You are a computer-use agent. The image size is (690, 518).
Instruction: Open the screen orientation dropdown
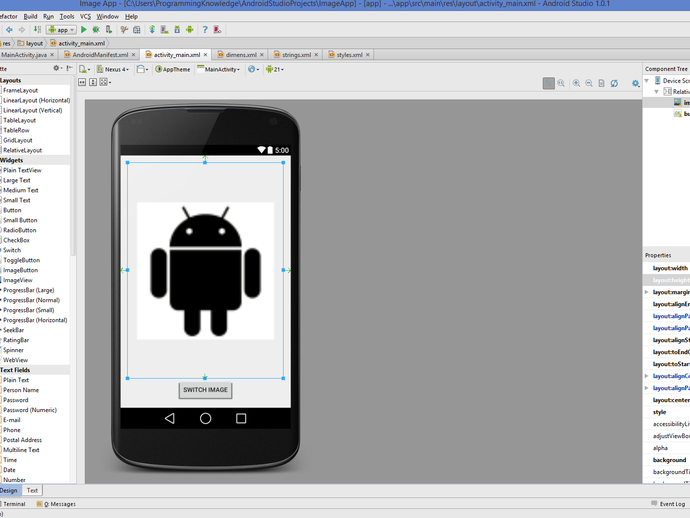pyautogui.click(x=142, y=69)
